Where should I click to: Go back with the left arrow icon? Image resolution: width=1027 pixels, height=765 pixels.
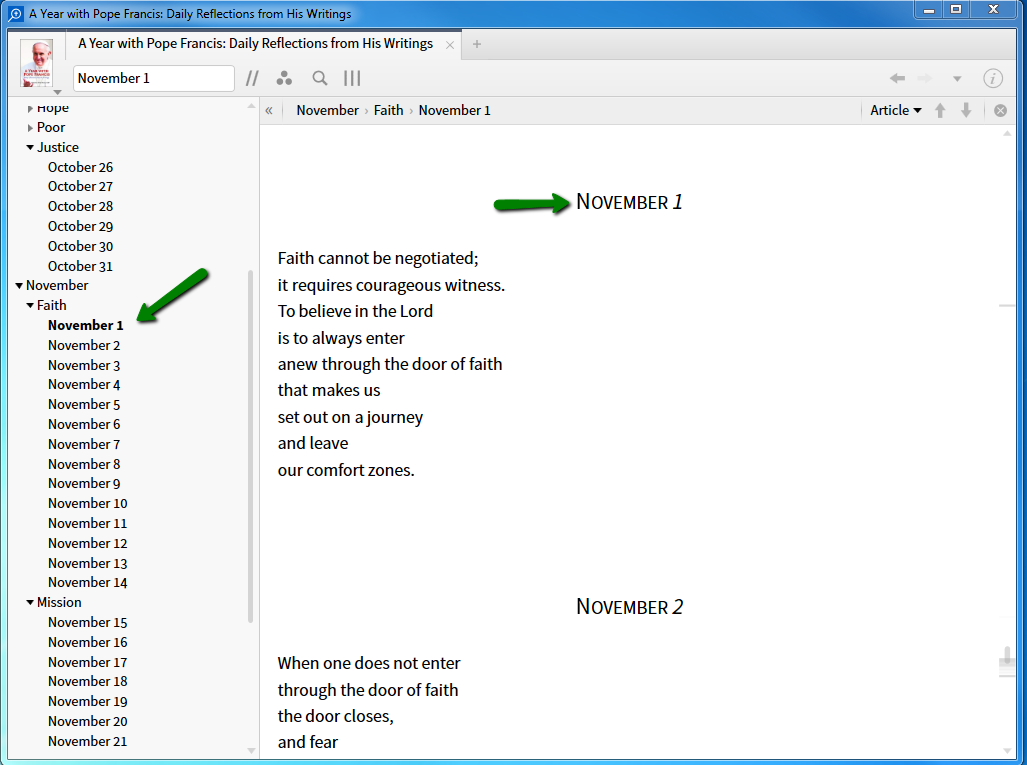pyautogui.click(x=897, y=79)
